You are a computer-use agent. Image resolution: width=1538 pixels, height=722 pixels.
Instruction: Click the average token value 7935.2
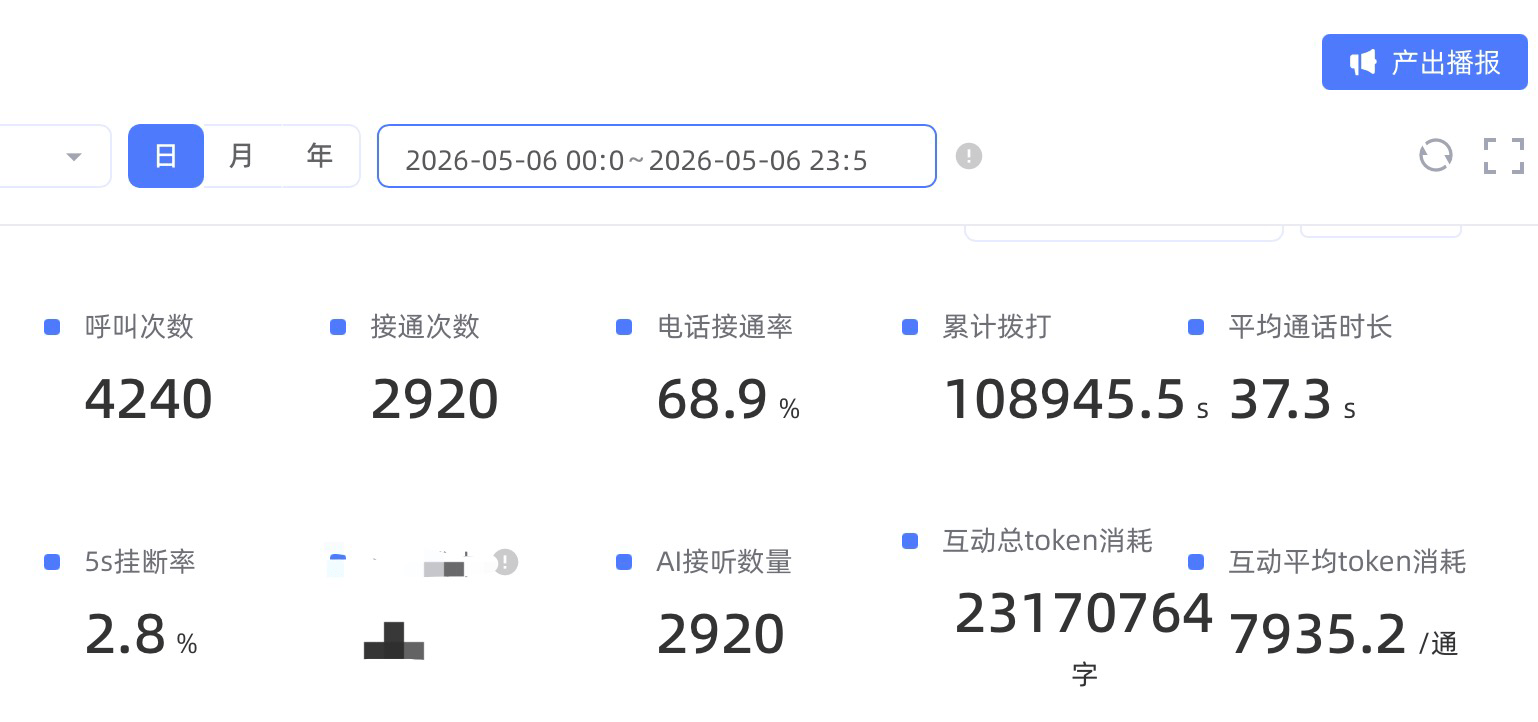(1317, 635)
